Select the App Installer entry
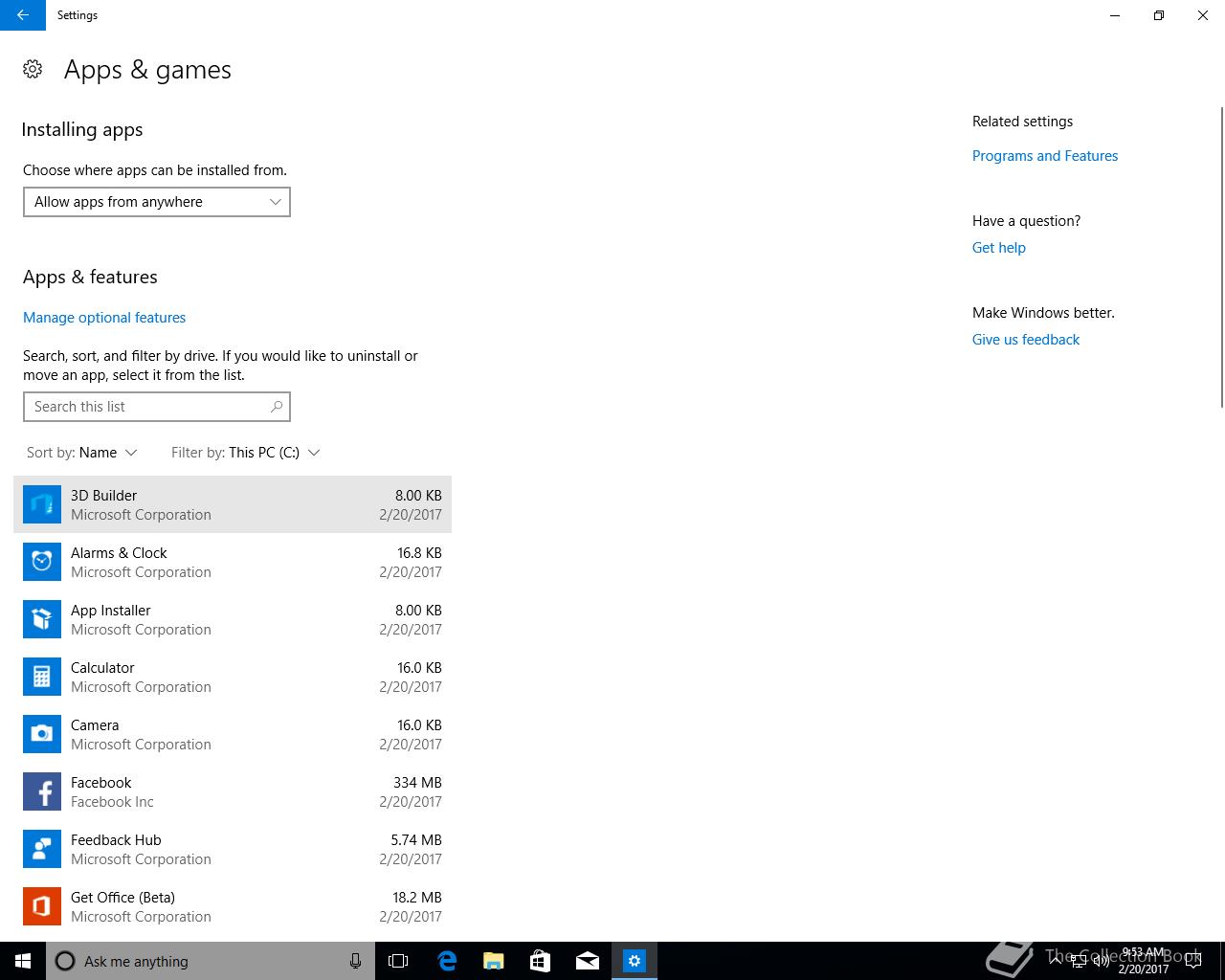This screenshot has height=980, width=1225. click(x=233, y=619)
